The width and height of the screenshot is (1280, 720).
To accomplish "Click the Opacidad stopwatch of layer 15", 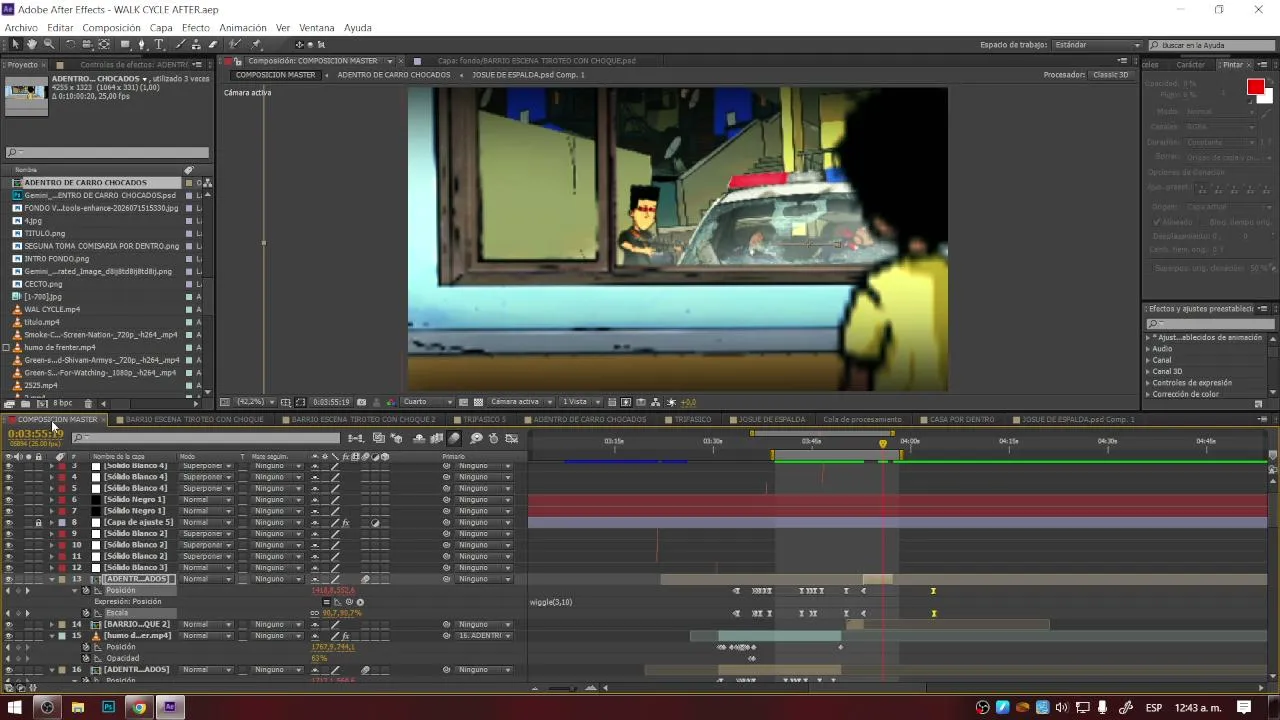I will pos(86,659).
